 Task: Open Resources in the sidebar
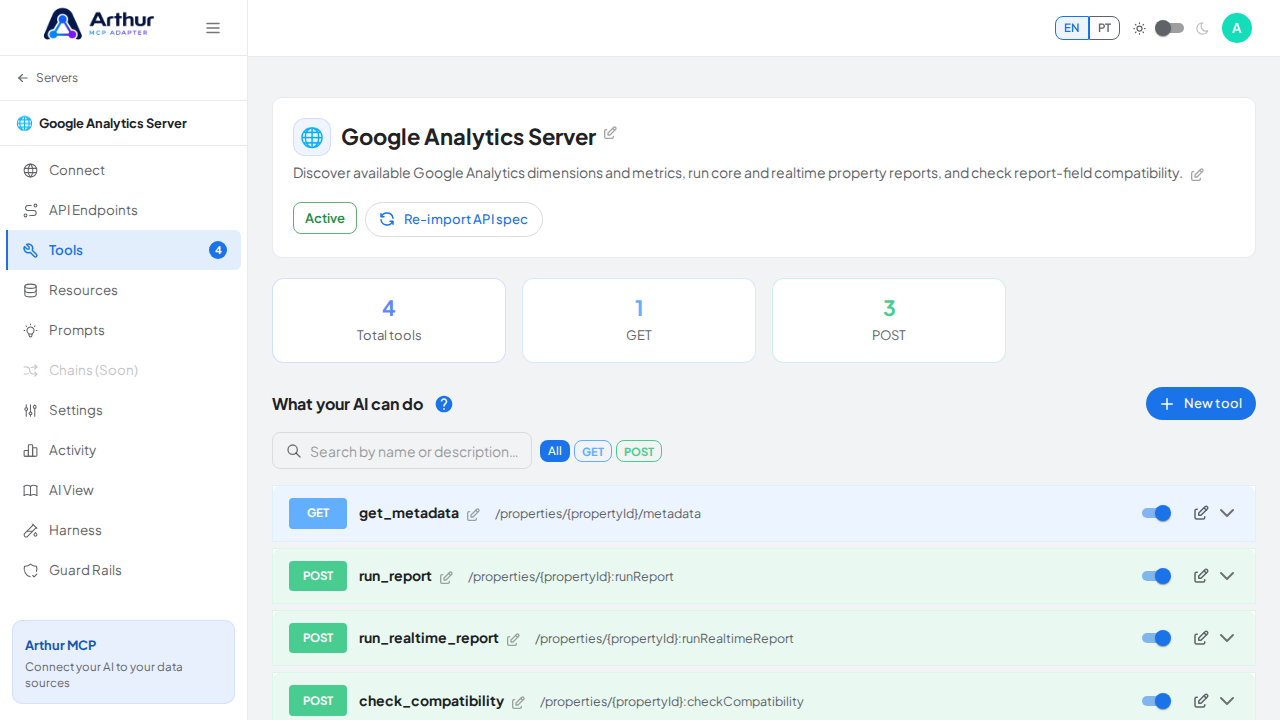[x=123, y=290]
